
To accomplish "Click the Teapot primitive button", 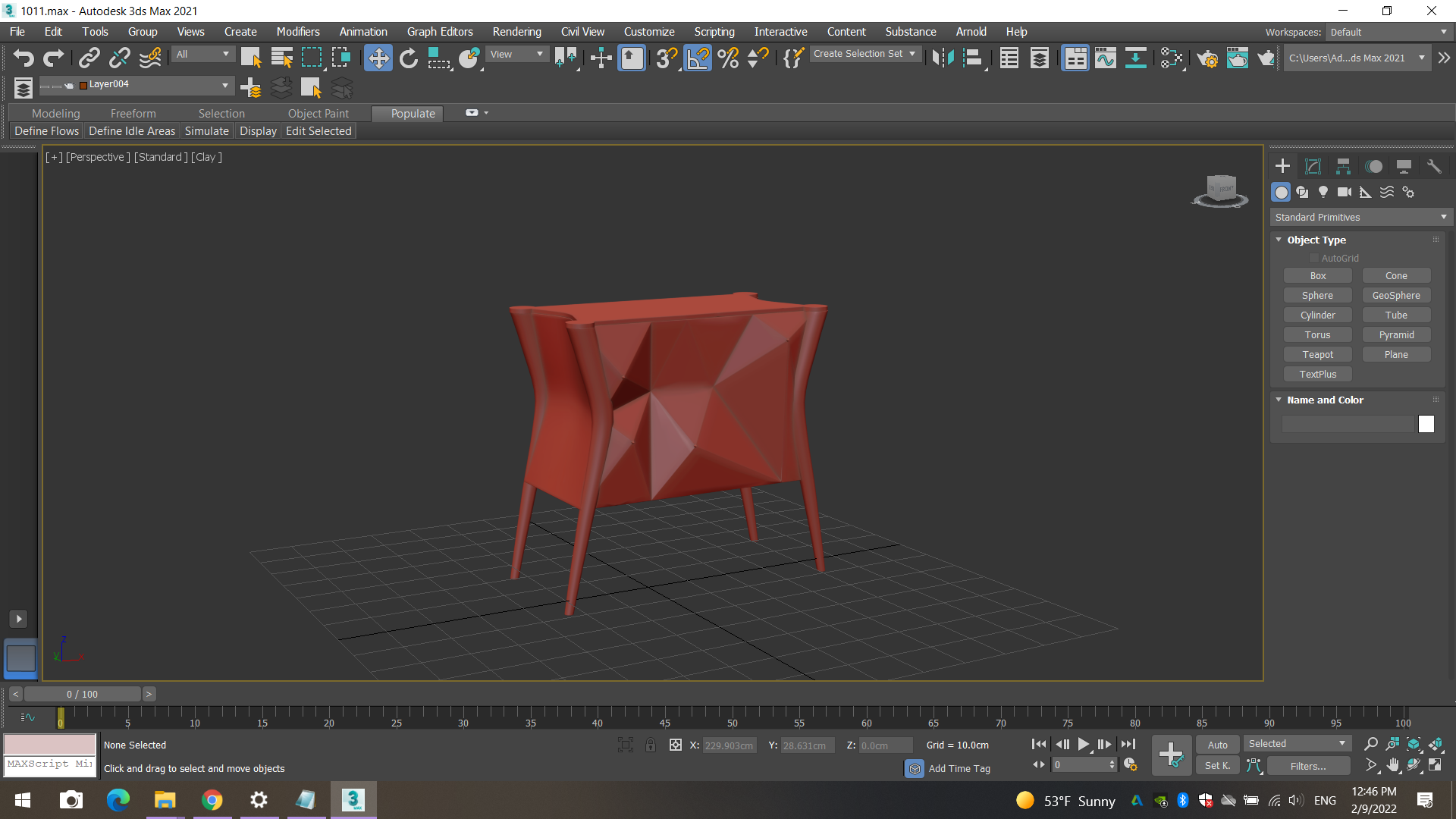I will point(1317,354).
